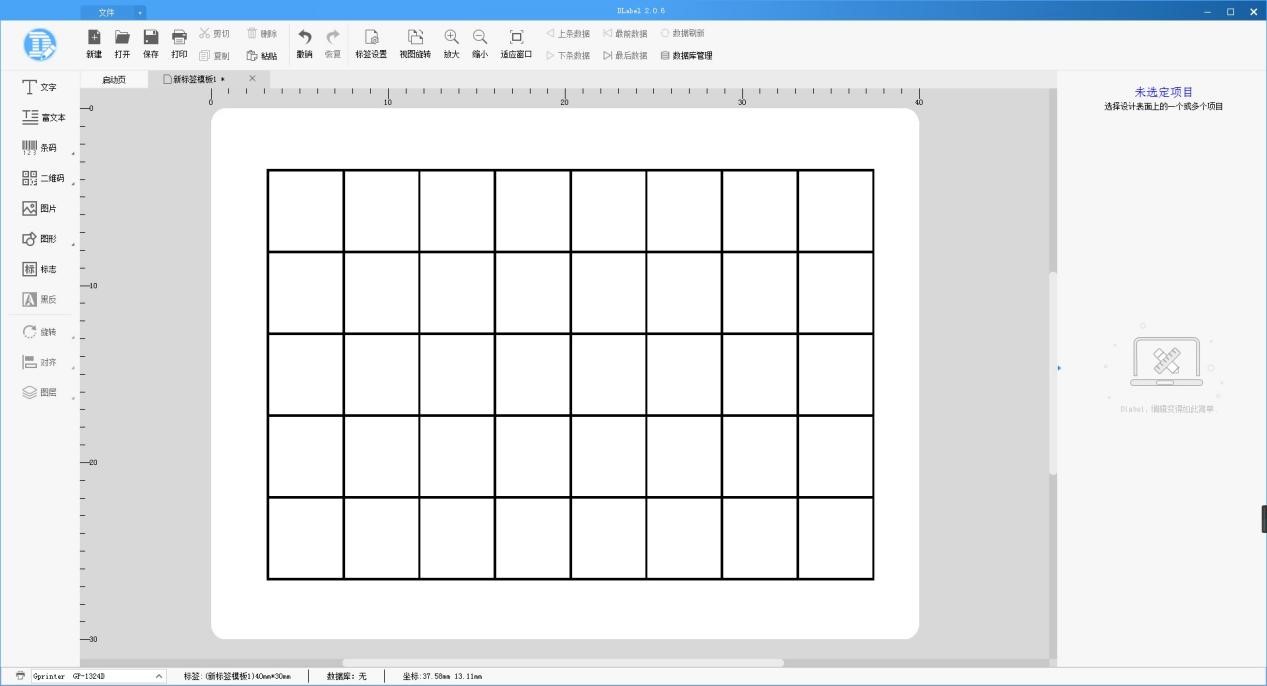1267x686 pixels.
Task: Click status text 标签:(新标签模板1)40mm*30mm
Action: [x=237, y=676]
